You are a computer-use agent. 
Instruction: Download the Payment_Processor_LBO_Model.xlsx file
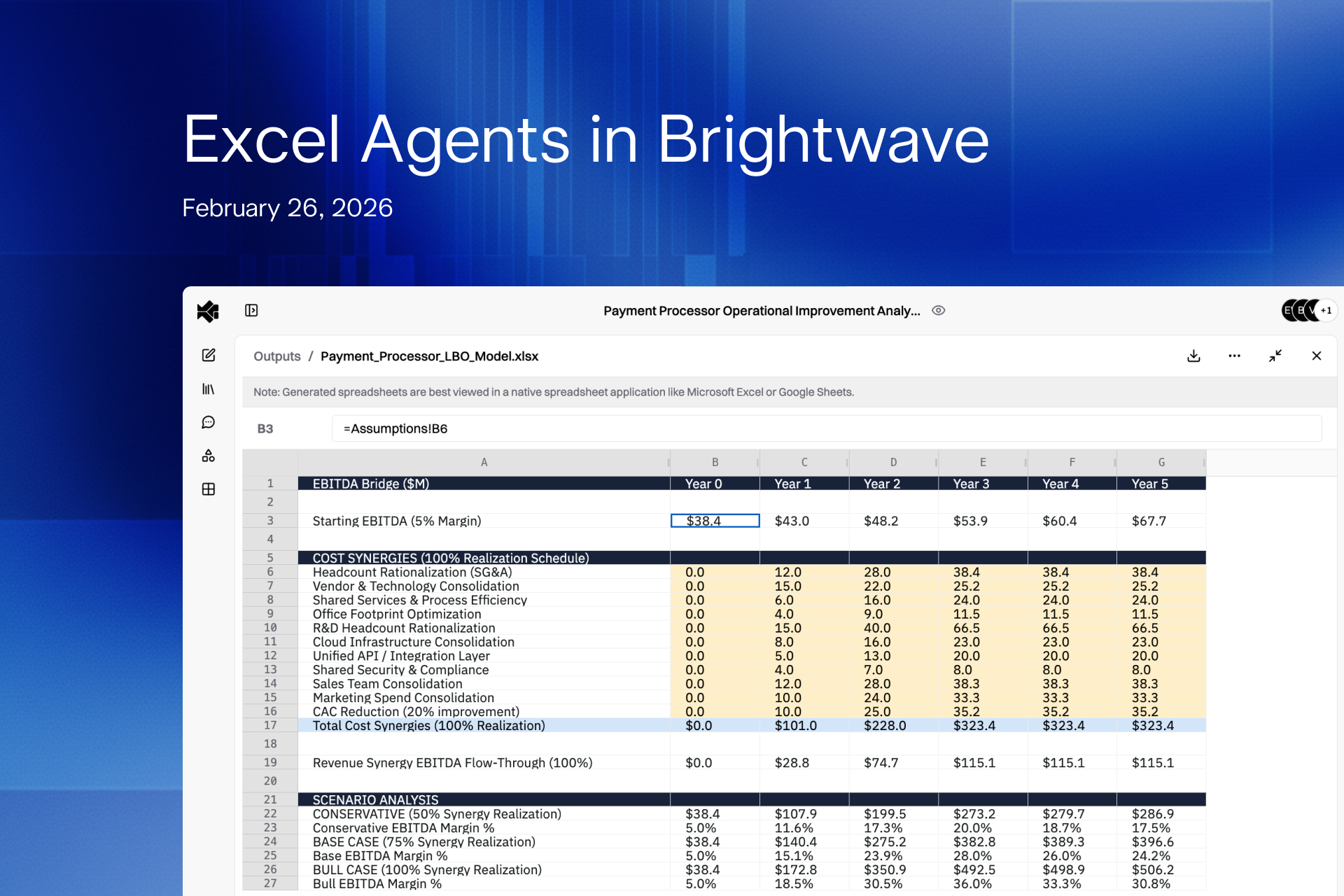tap(1193, 356)
